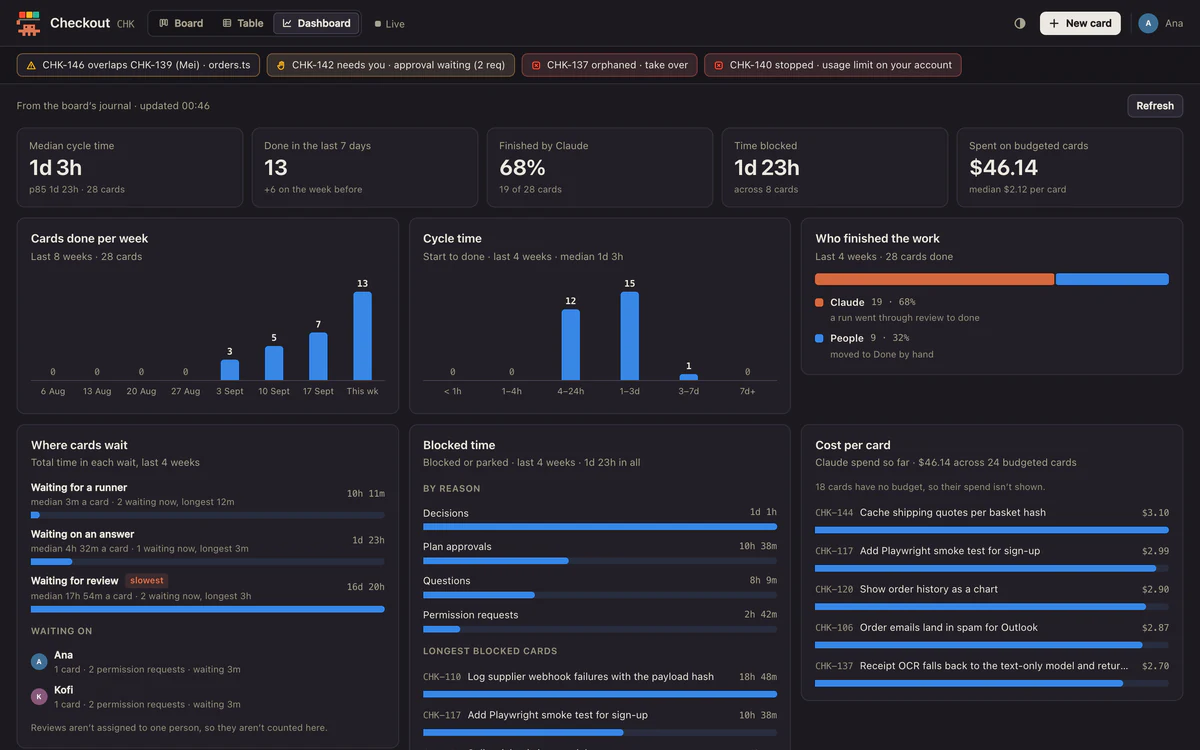Click the orange Claude legend swatch
1200x750 pixels.
819,302
